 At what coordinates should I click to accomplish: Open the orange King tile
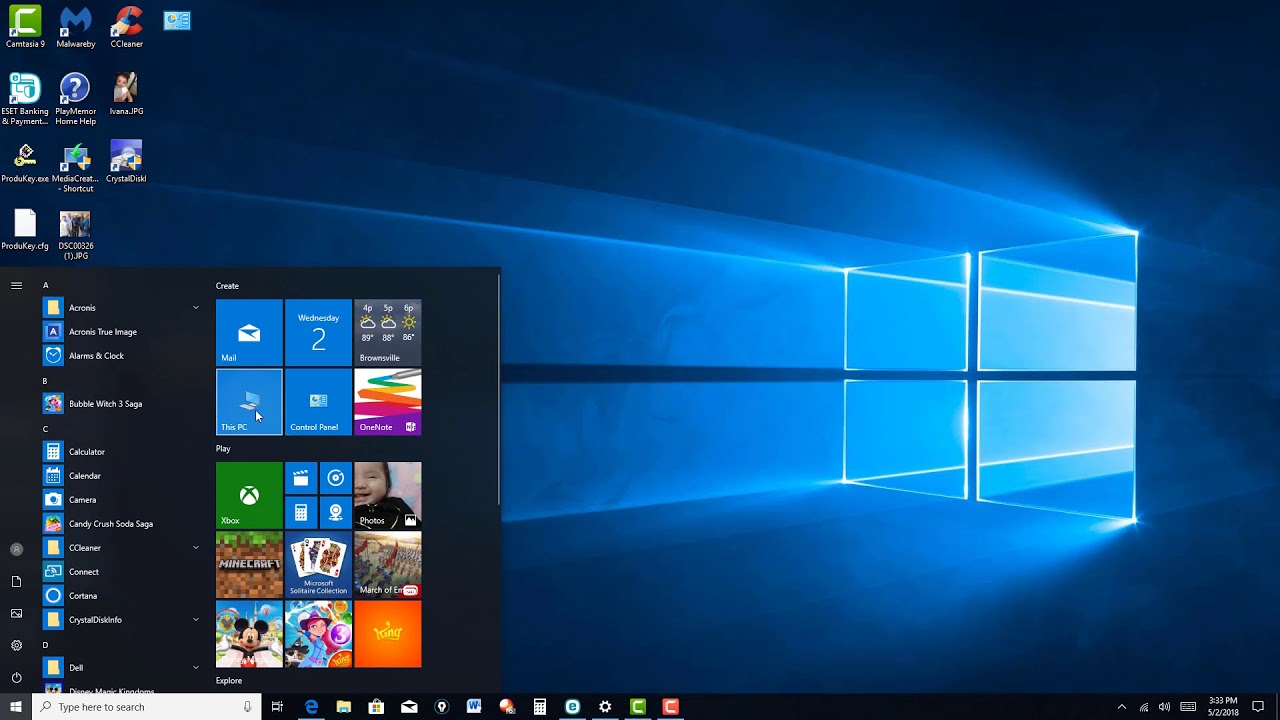388,634
